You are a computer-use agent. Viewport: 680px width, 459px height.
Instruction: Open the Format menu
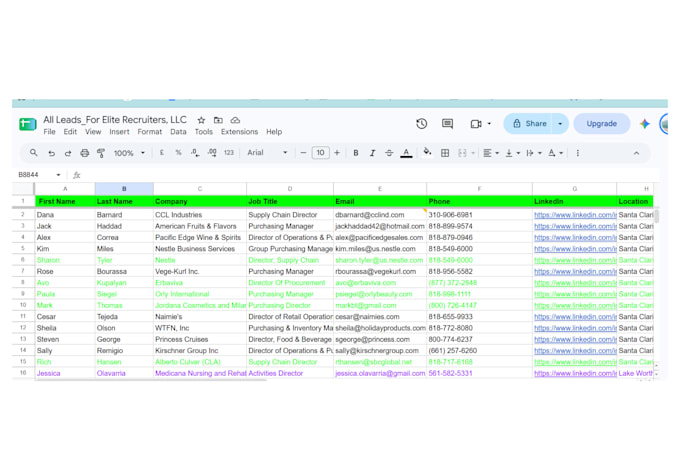tap(150, 132)
